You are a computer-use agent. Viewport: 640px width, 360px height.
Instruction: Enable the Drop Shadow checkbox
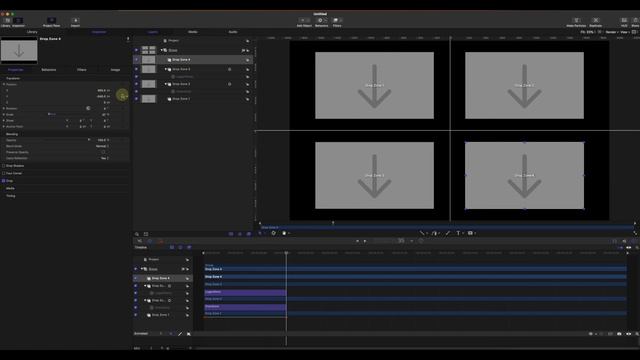pos(4,166)
